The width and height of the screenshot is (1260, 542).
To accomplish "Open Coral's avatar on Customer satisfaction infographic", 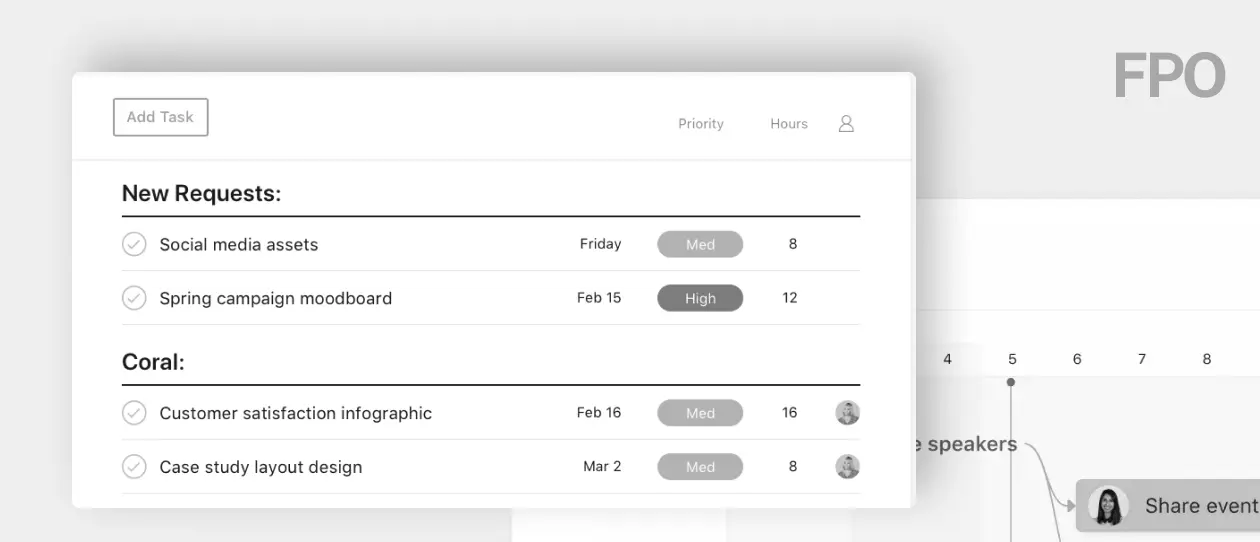I will pyautogui.click(x=848, y=413).
